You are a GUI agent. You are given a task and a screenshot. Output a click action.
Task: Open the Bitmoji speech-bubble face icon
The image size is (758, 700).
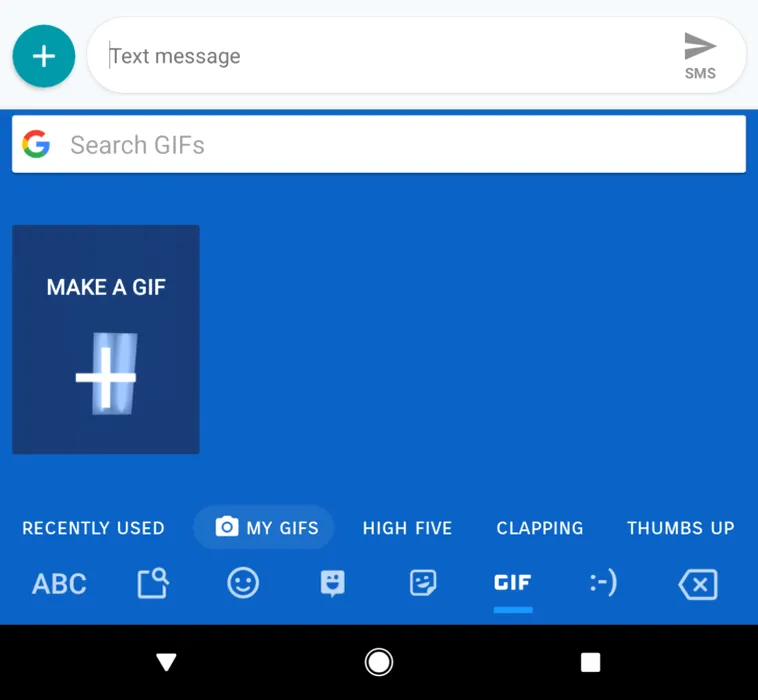click(333, 583)
